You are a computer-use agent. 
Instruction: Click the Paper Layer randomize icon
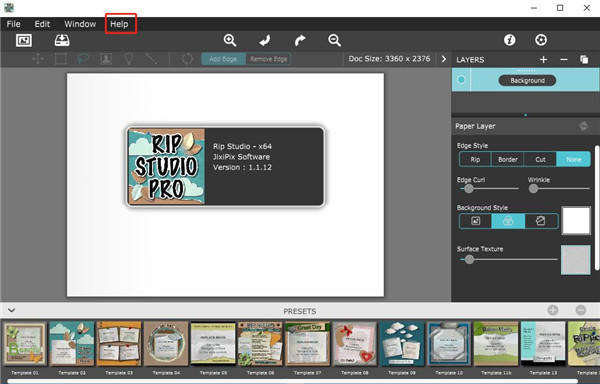point(583,126)
